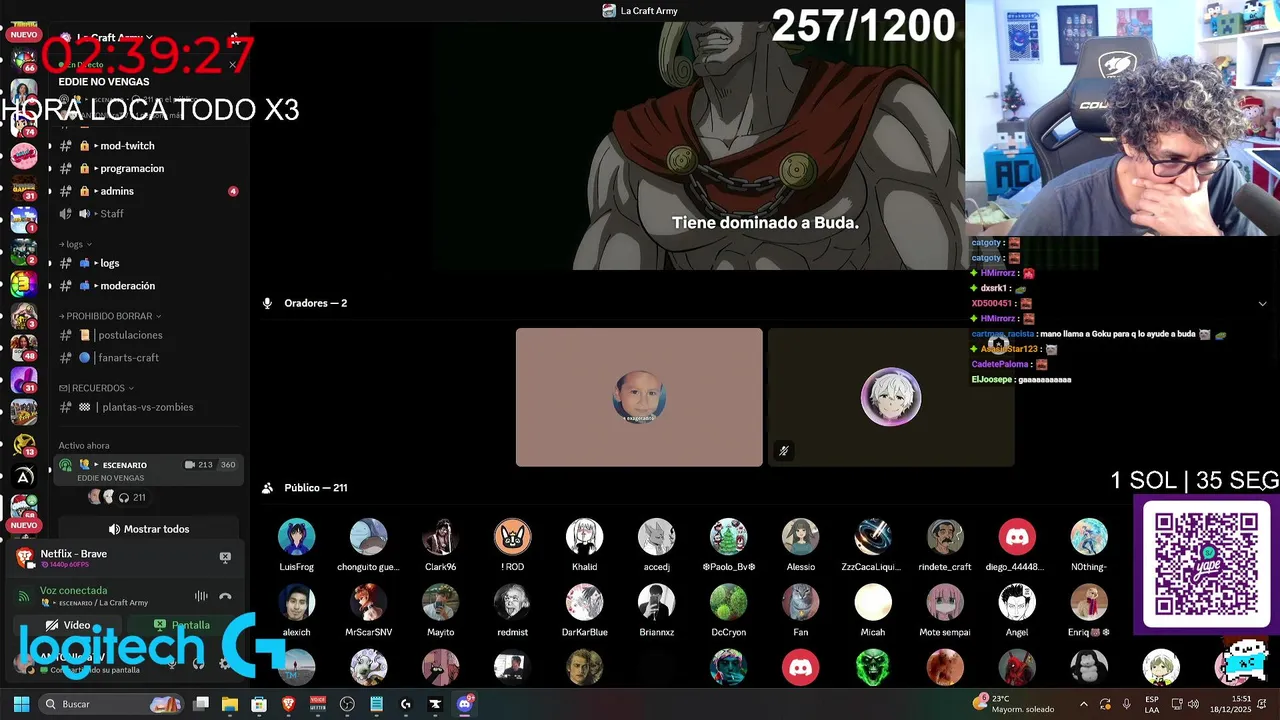Open the weather widget showing 23°C
Viewport: 1280px width, 720px height.
(1014, 704)
